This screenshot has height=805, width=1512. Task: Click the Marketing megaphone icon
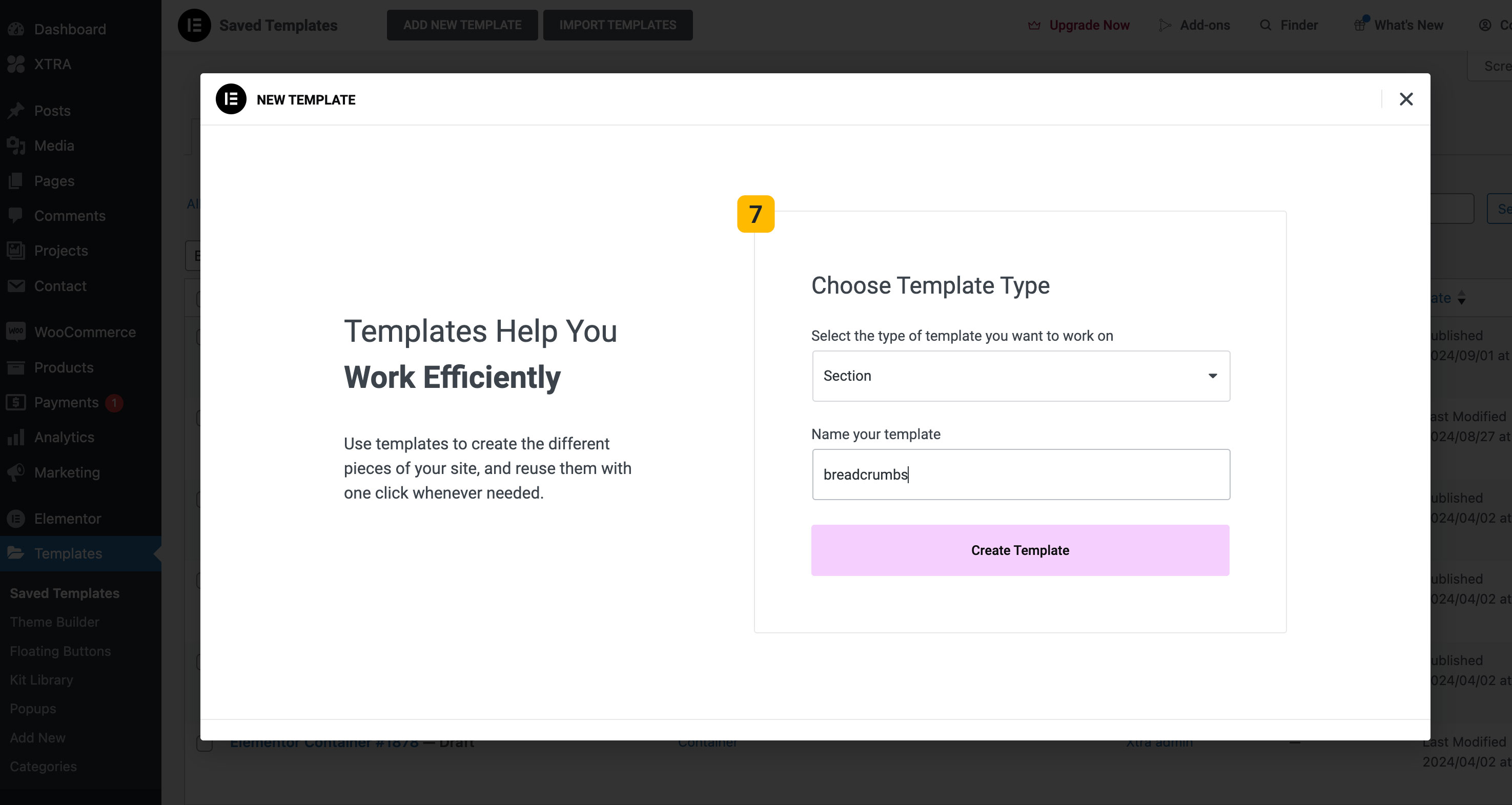16,472
